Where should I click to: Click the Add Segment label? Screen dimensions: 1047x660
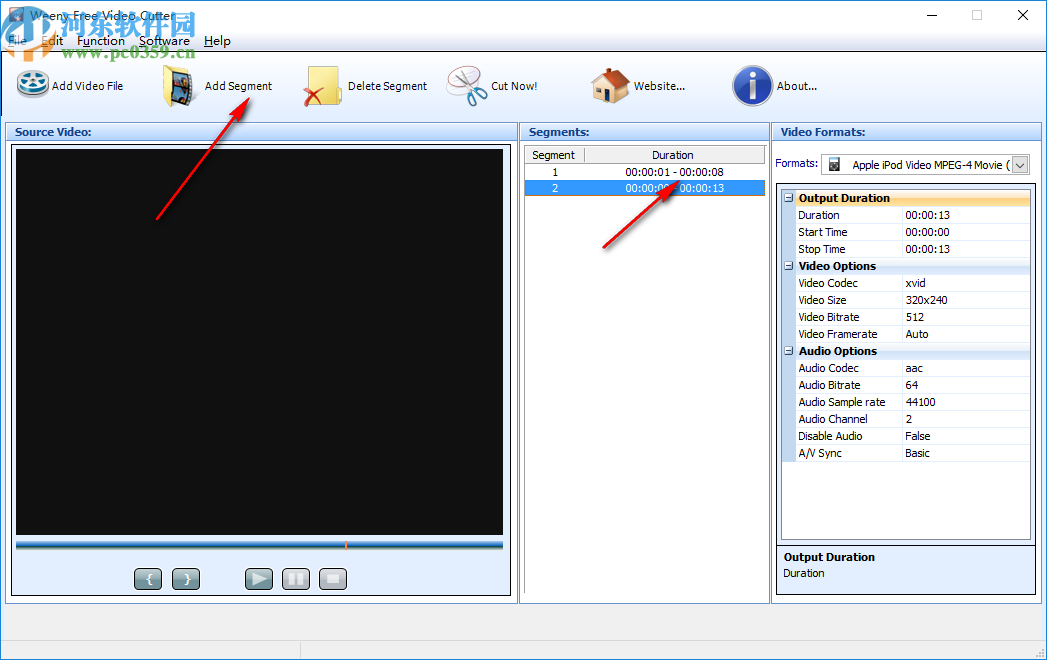[238, 86]
